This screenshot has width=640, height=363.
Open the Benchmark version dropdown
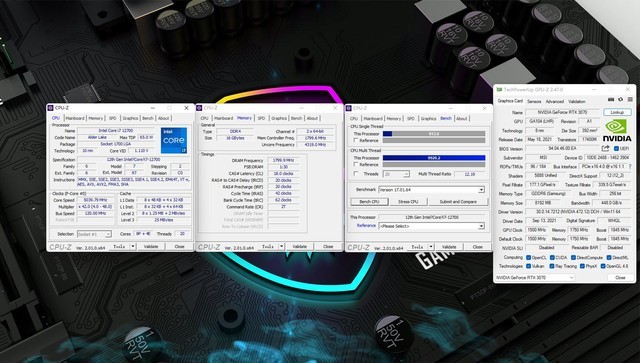431,190
